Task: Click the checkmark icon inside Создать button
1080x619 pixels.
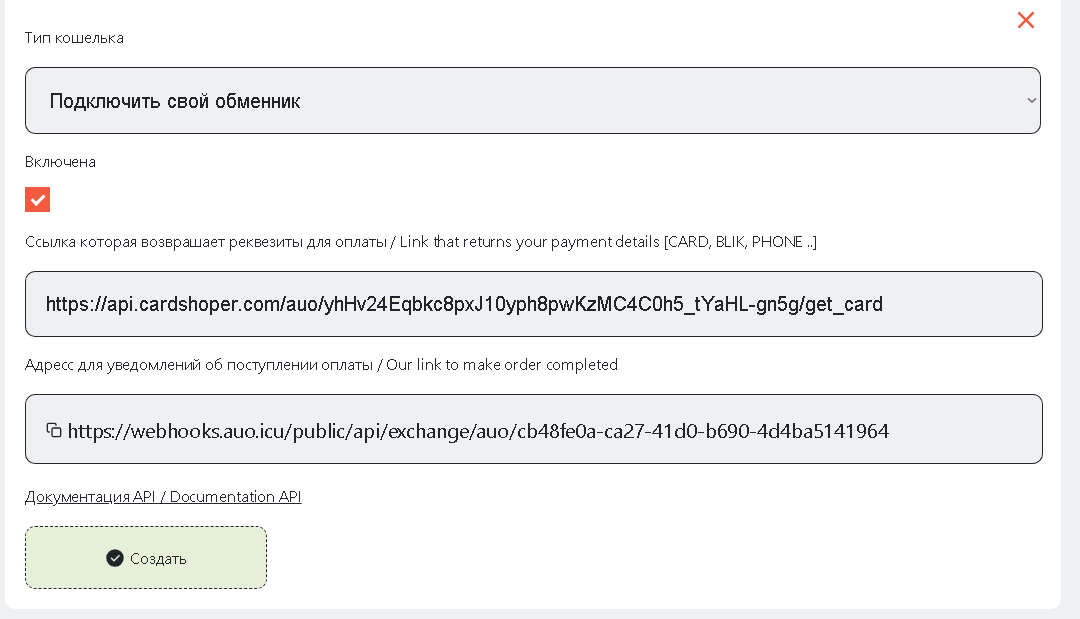Action: (115, 558)
